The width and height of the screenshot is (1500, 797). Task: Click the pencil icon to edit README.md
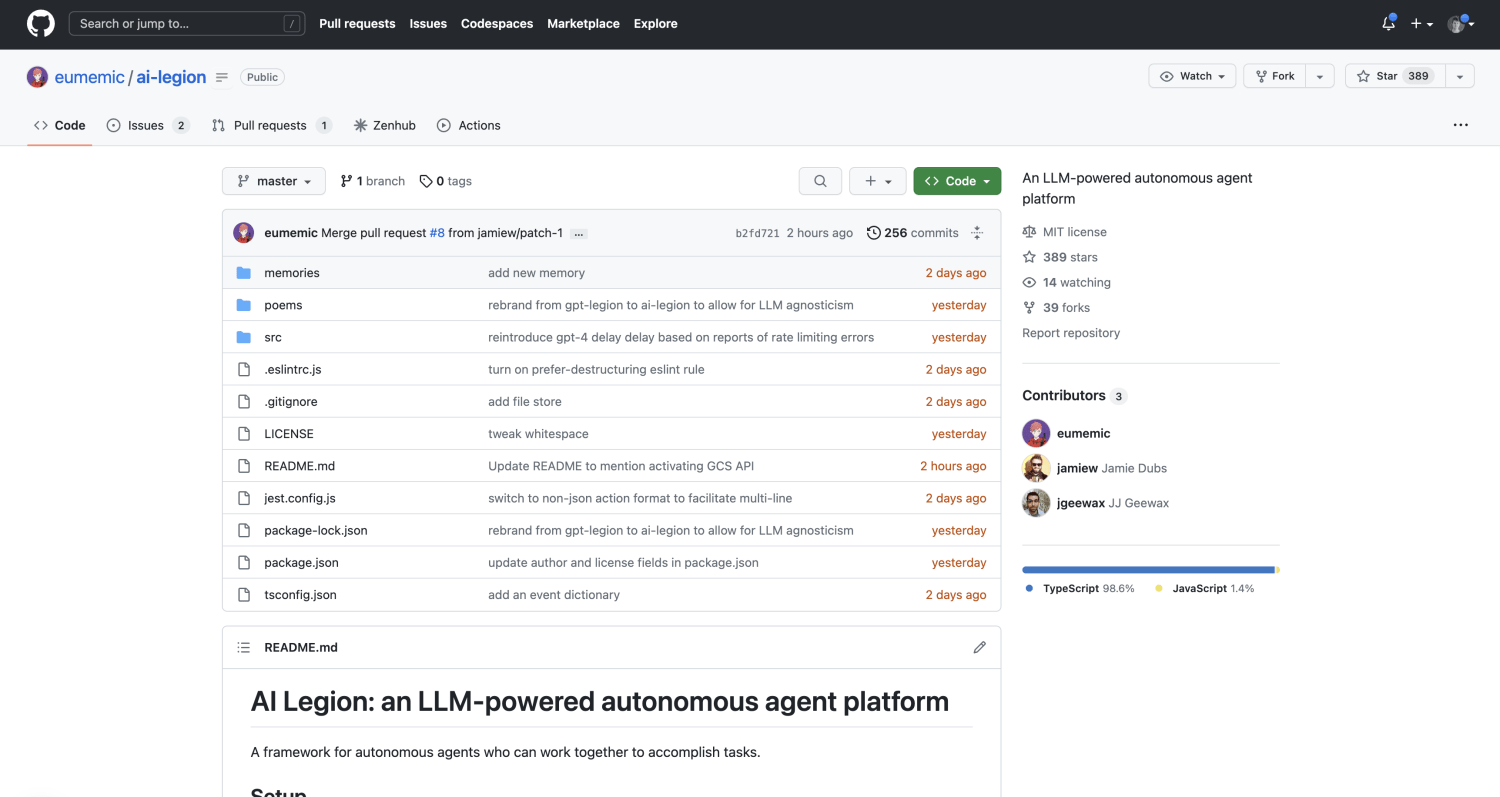point(979,647)
